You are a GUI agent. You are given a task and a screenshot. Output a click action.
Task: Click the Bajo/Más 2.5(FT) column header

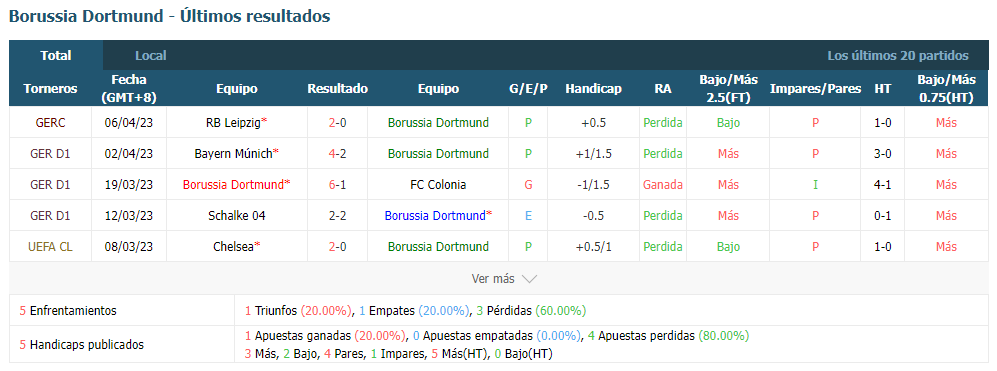729,88
